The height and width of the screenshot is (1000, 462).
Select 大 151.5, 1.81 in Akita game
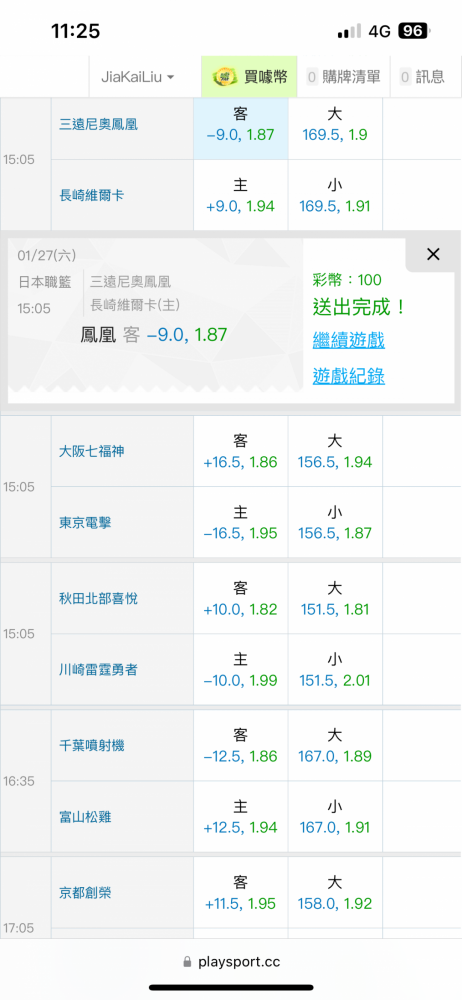[x=335, y=598]
